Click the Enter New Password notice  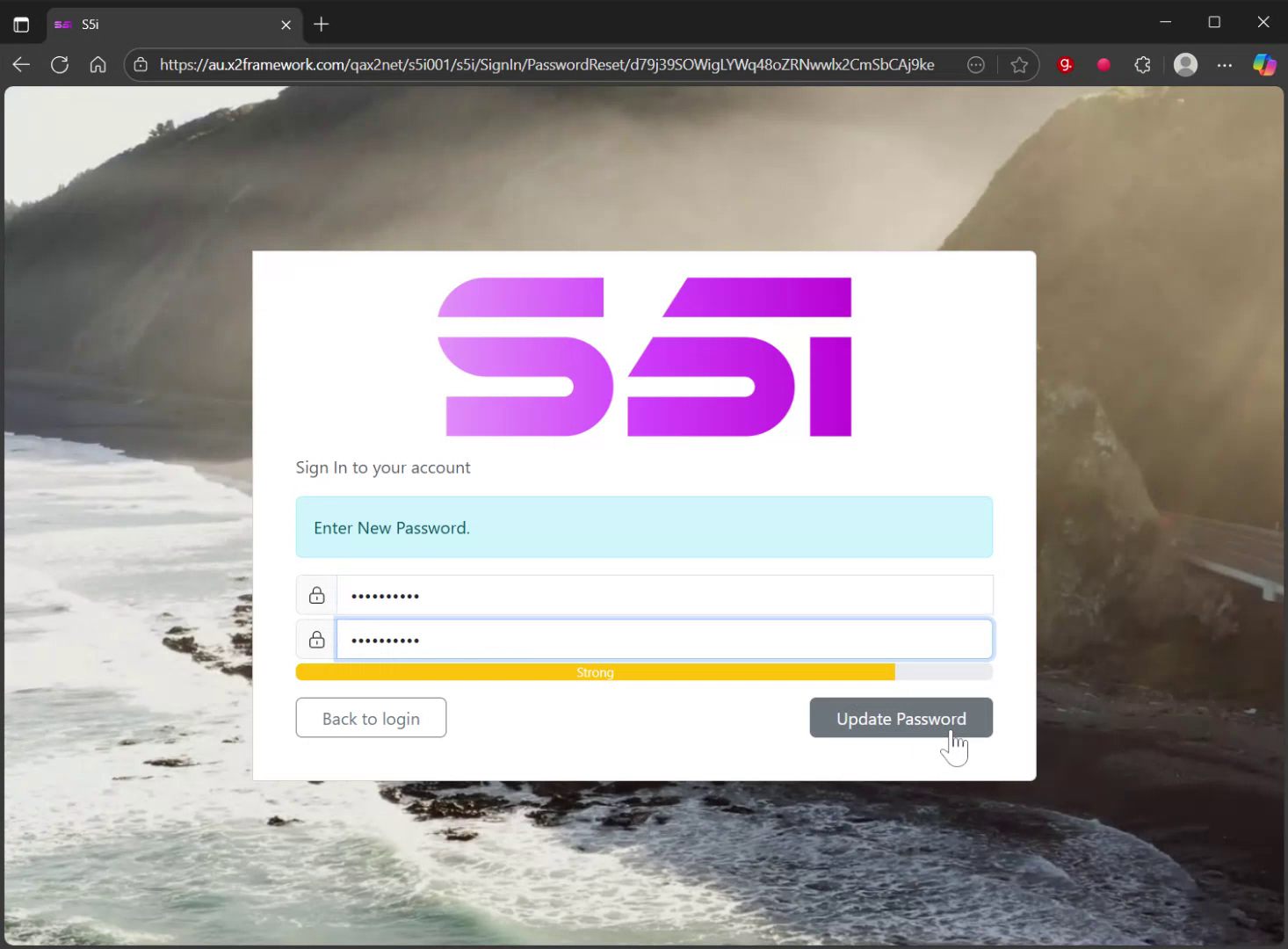point(644,527)
